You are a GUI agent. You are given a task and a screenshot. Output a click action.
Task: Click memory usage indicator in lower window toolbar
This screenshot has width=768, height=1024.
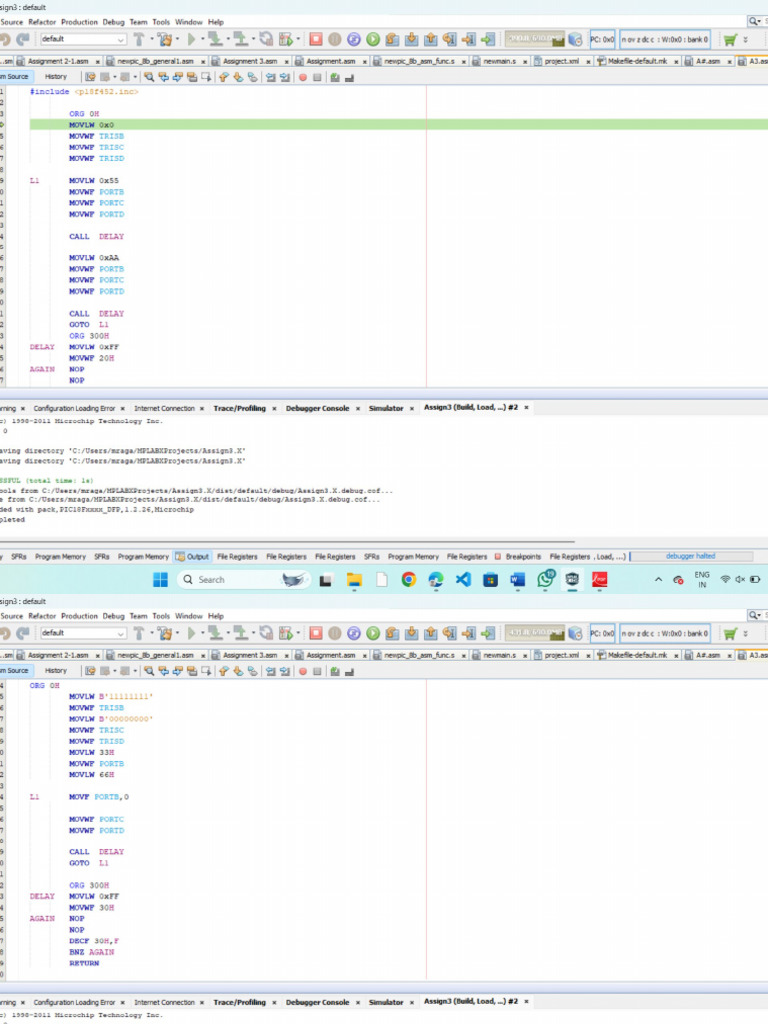535,633
